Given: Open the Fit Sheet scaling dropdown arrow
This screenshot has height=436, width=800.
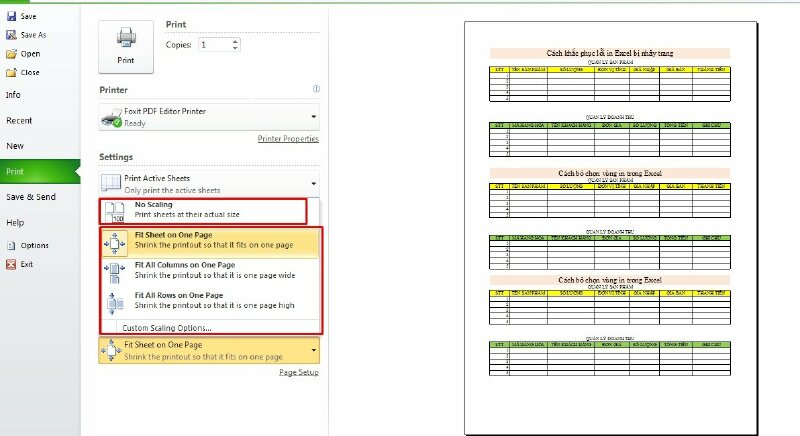Looking at the screenshot, I should point(314,350).
